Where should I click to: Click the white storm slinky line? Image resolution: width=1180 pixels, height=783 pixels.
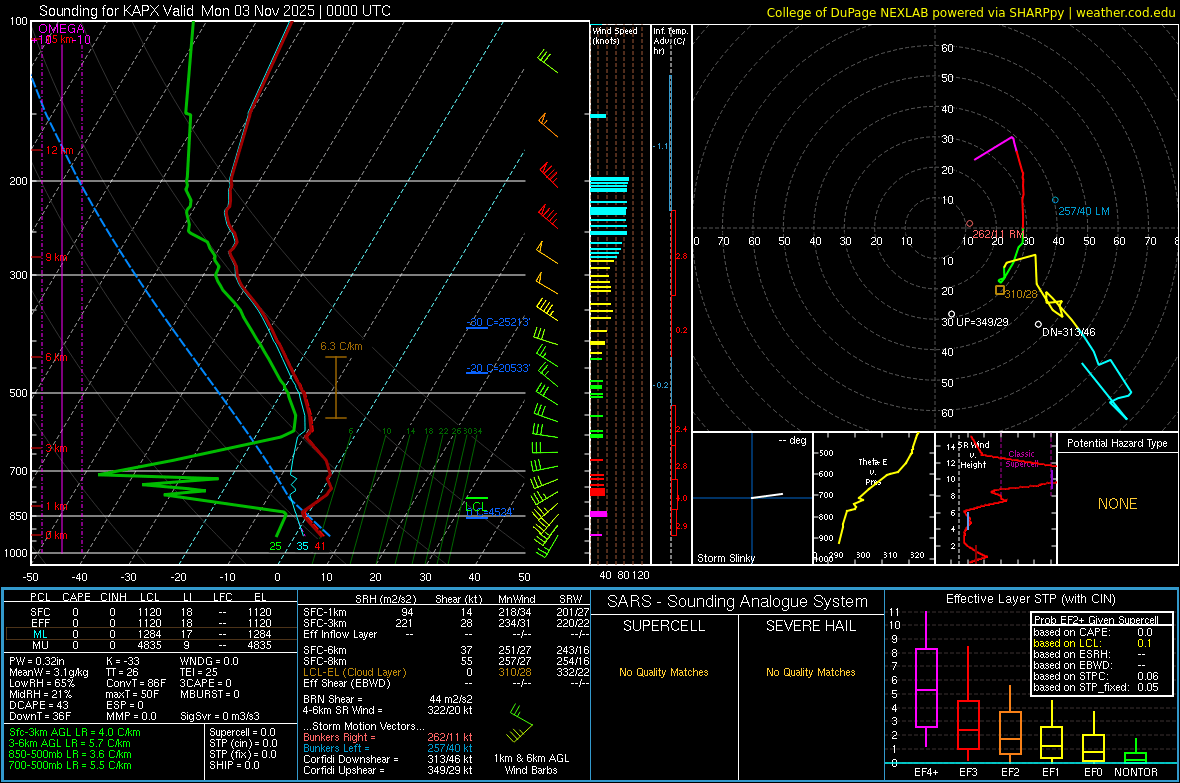[767, 495]
